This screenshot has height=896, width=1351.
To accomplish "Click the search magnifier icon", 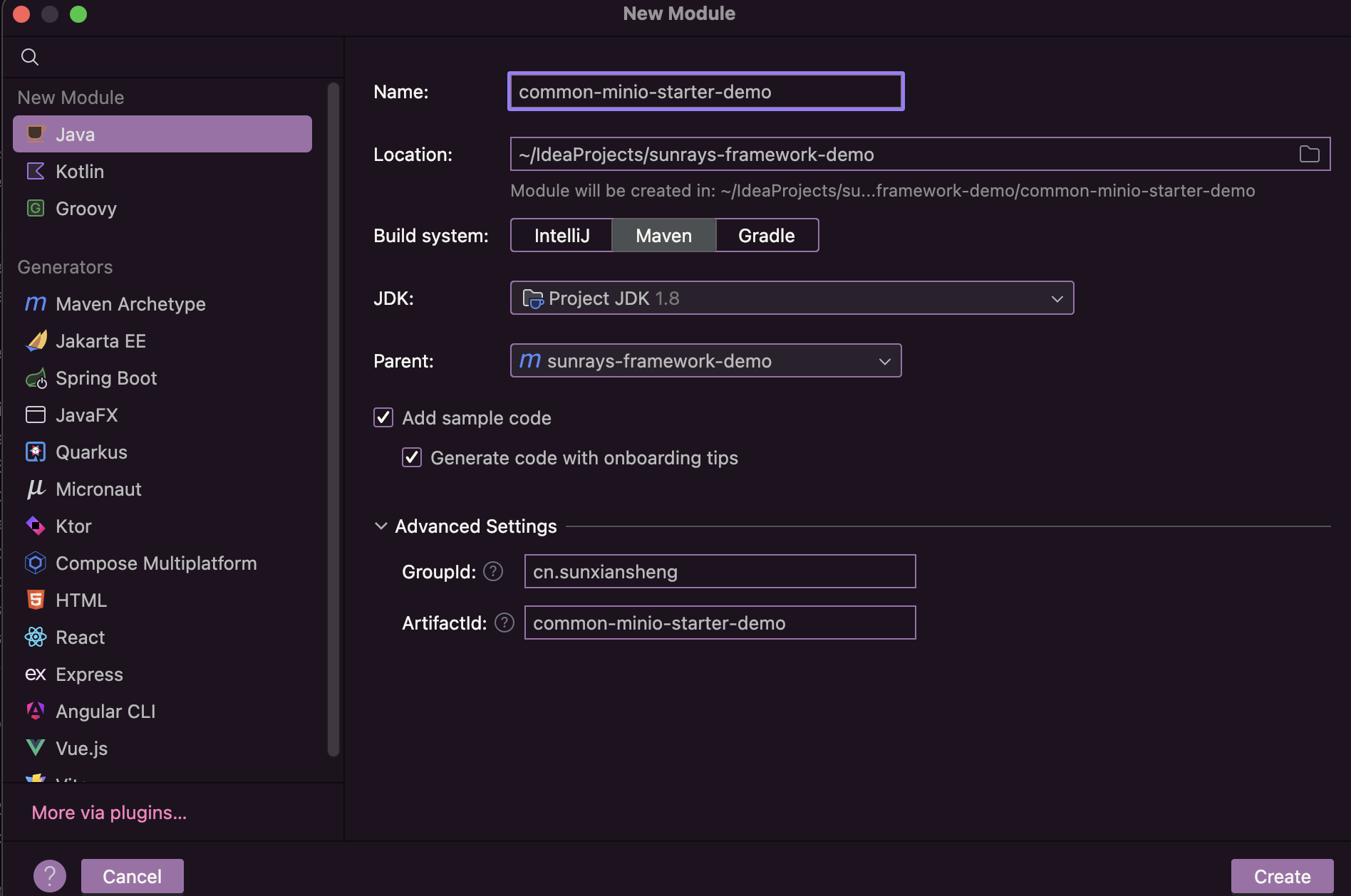I will [30, 57].
